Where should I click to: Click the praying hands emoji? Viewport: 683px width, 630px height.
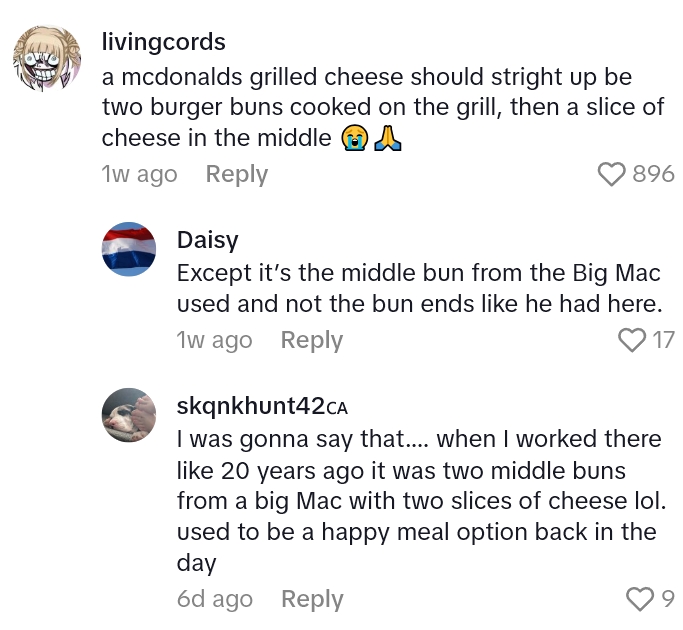(387, 138)
